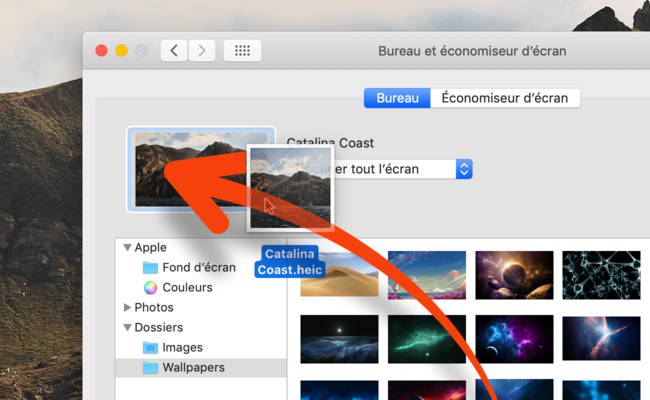This screenshot has width=650, height=400.
Task: Click the Photos section label
Action: [x=154, y=307]
